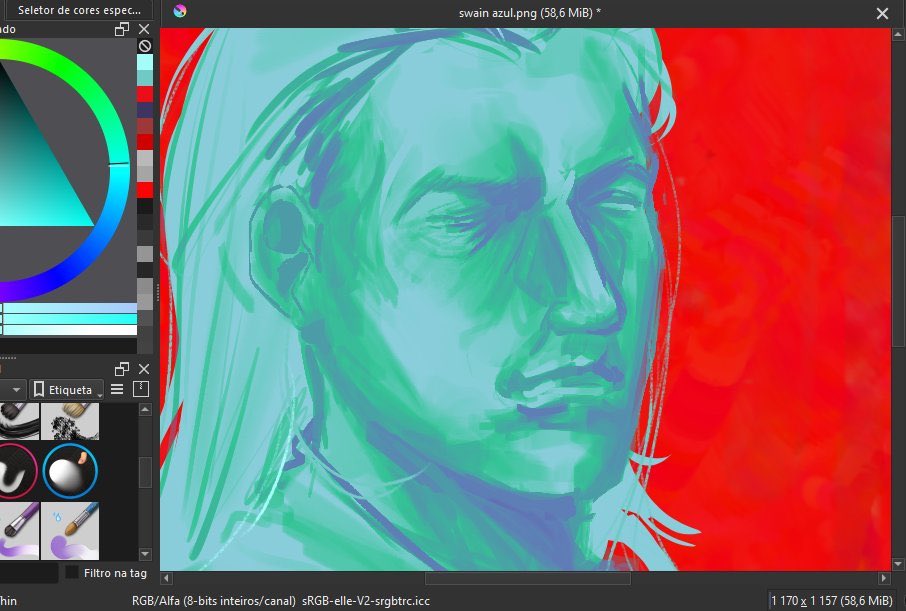
Task: Pick the teal color history swatch
Action: pyautogui.click(x=145, y=78)
